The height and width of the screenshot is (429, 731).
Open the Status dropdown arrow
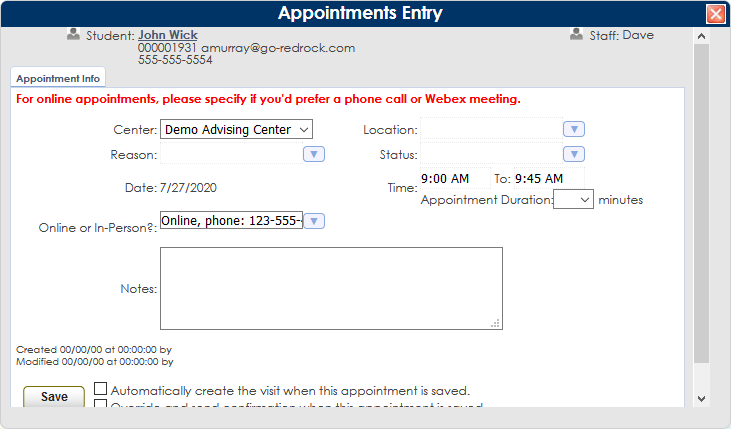point(574,154)
